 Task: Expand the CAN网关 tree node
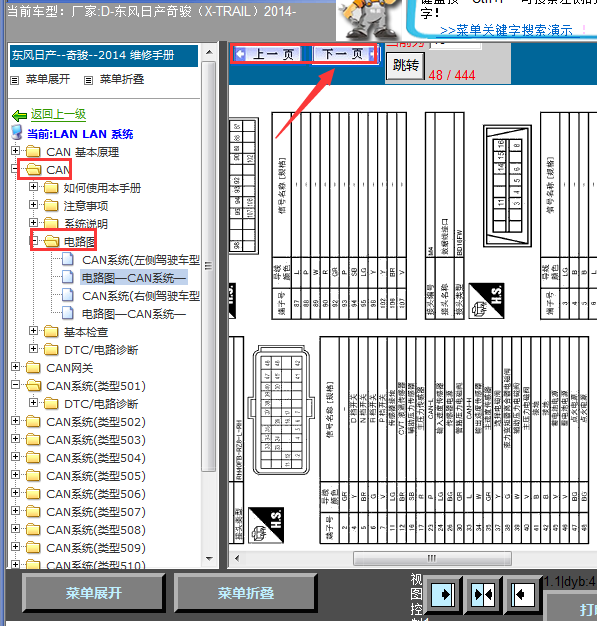tap(15, 366)
